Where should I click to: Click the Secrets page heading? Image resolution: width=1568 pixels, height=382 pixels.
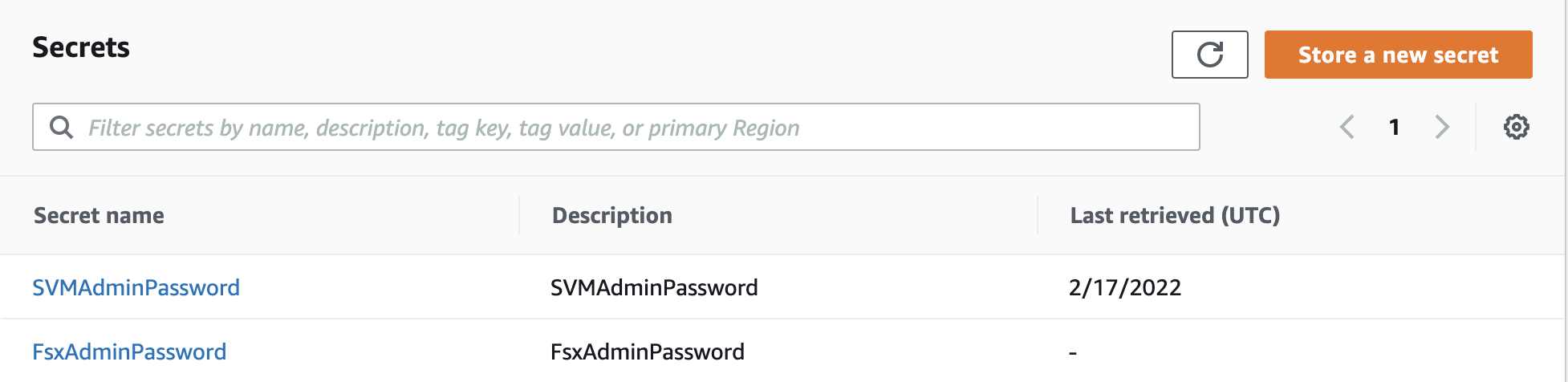[x=81, y=47]
